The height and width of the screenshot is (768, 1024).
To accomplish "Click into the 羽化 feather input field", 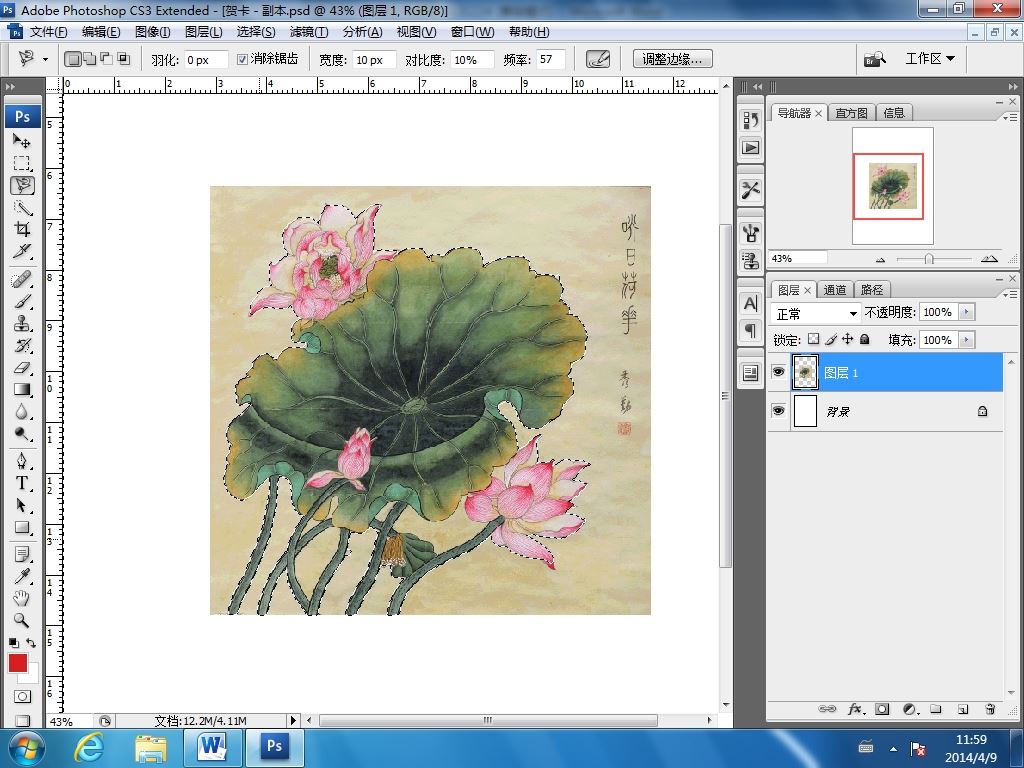I will (206, 60).
